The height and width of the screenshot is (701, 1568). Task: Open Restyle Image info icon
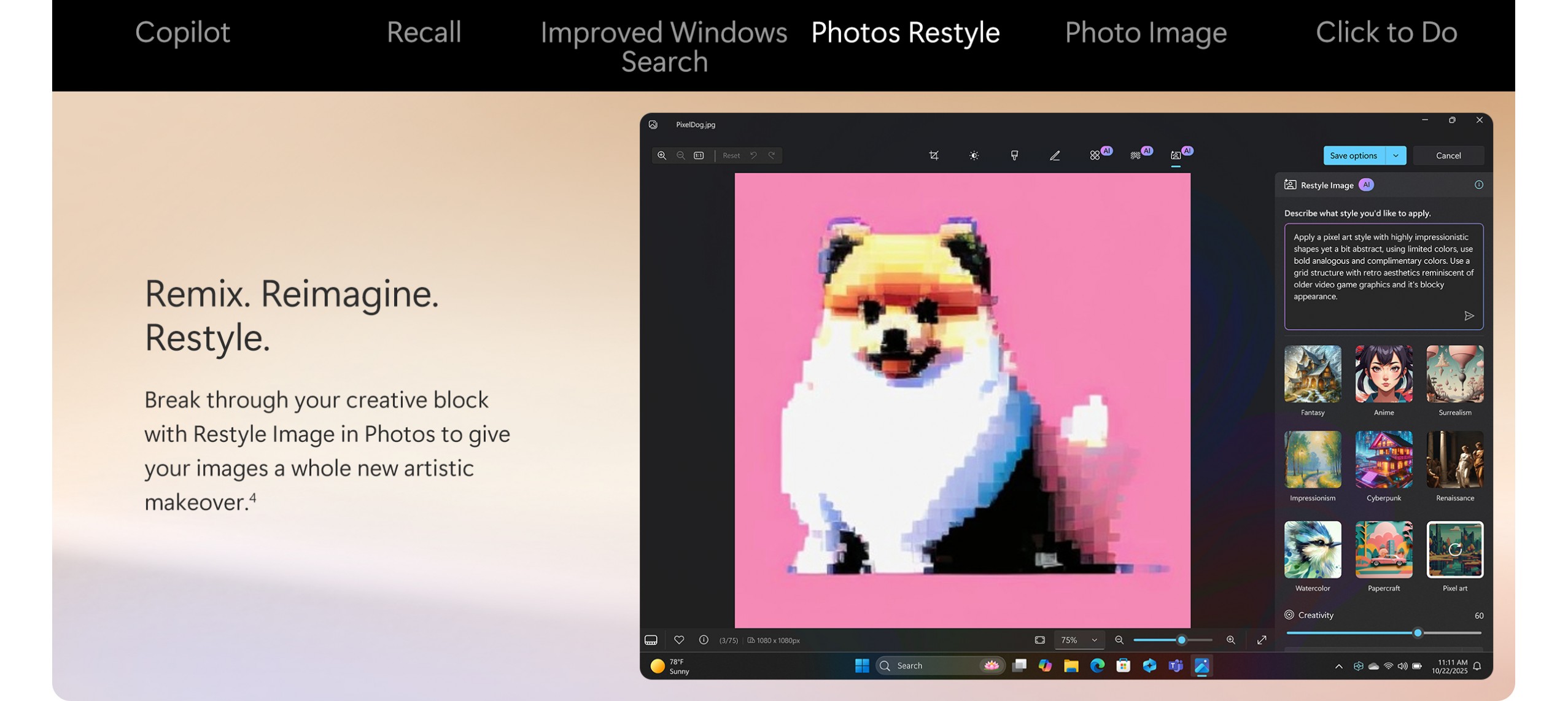click(x=1479, y=185)
